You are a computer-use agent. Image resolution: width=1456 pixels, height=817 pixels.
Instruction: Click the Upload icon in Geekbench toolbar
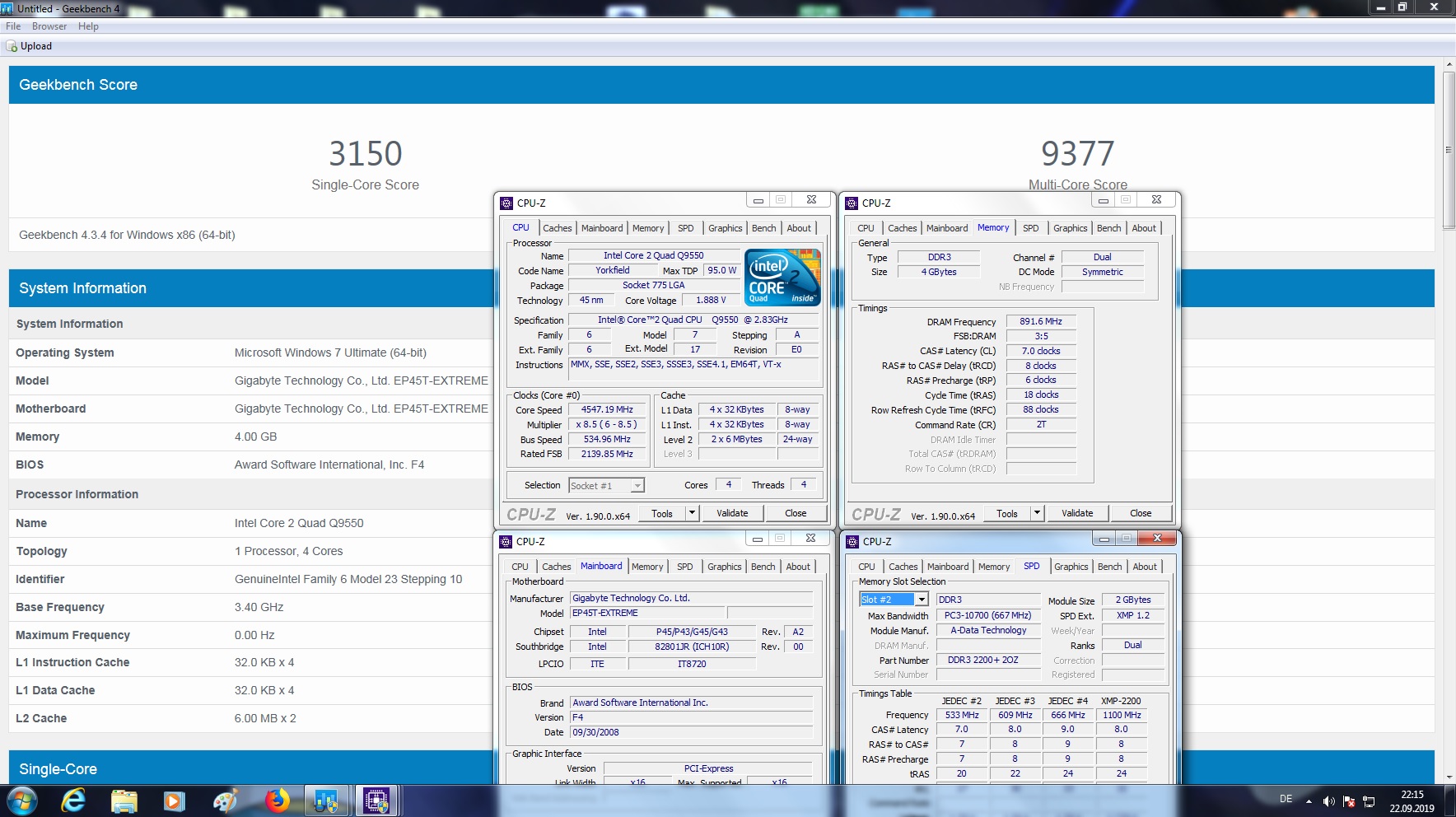12,46
